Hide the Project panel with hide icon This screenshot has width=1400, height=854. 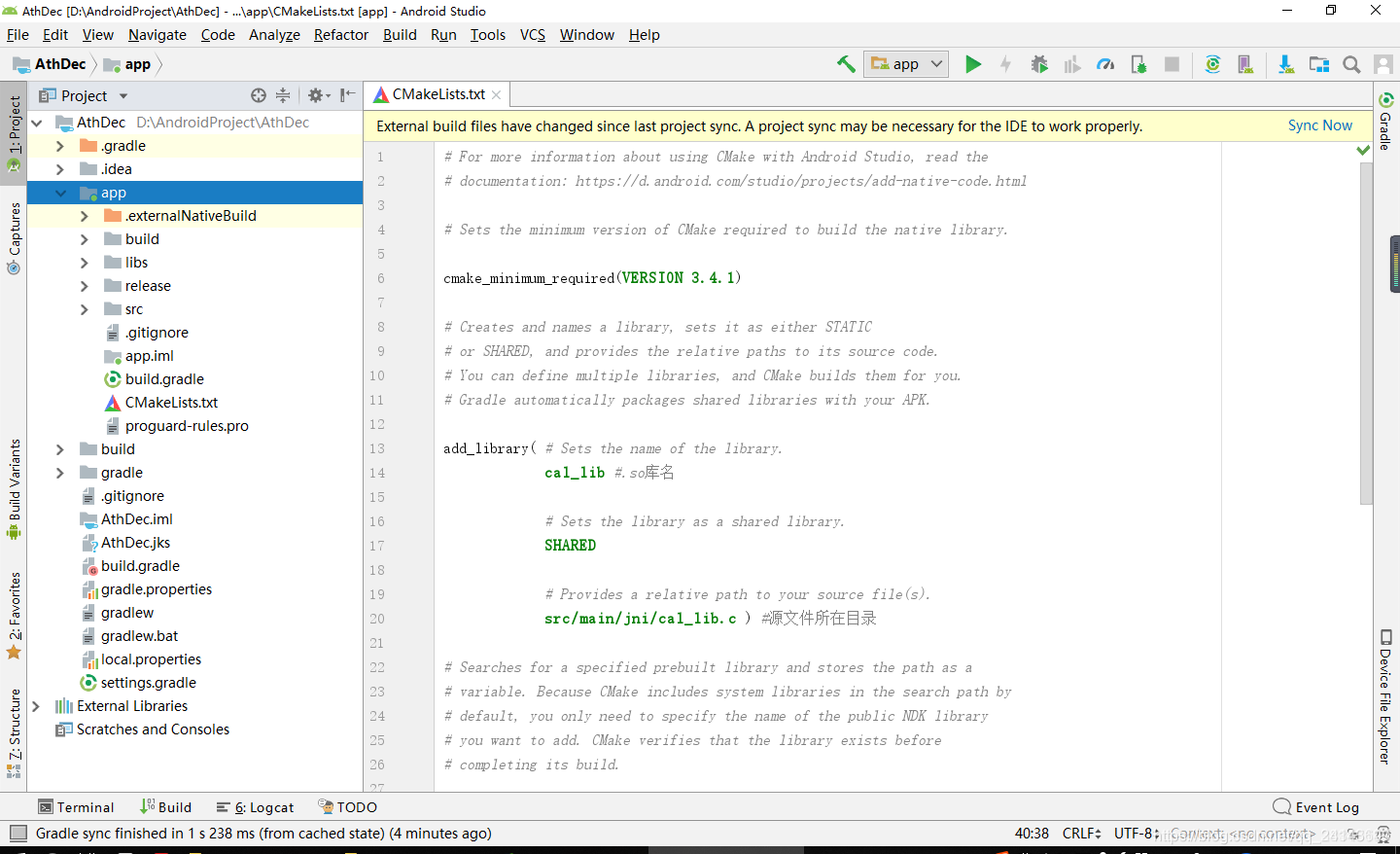click(347, 95)
